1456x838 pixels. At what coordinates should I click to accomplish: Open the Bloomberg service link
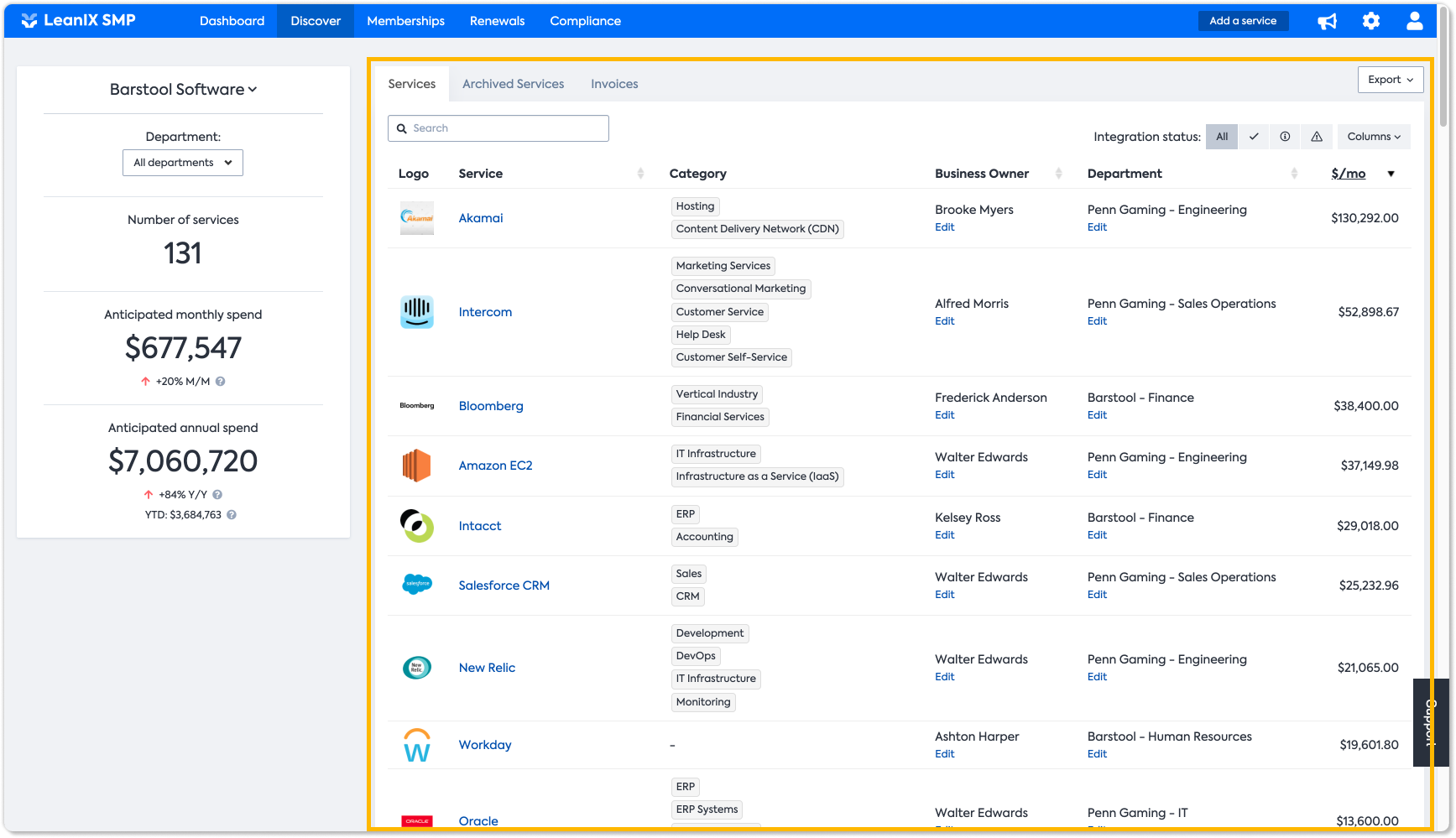point(491,406)
